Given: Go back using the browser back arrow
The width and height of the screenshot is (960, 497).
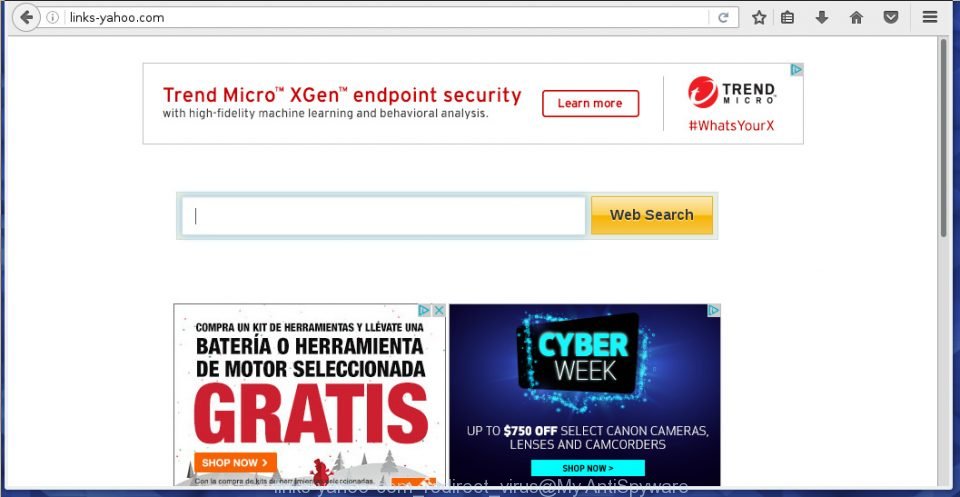Looking at the screenshot, I should 26,17.
